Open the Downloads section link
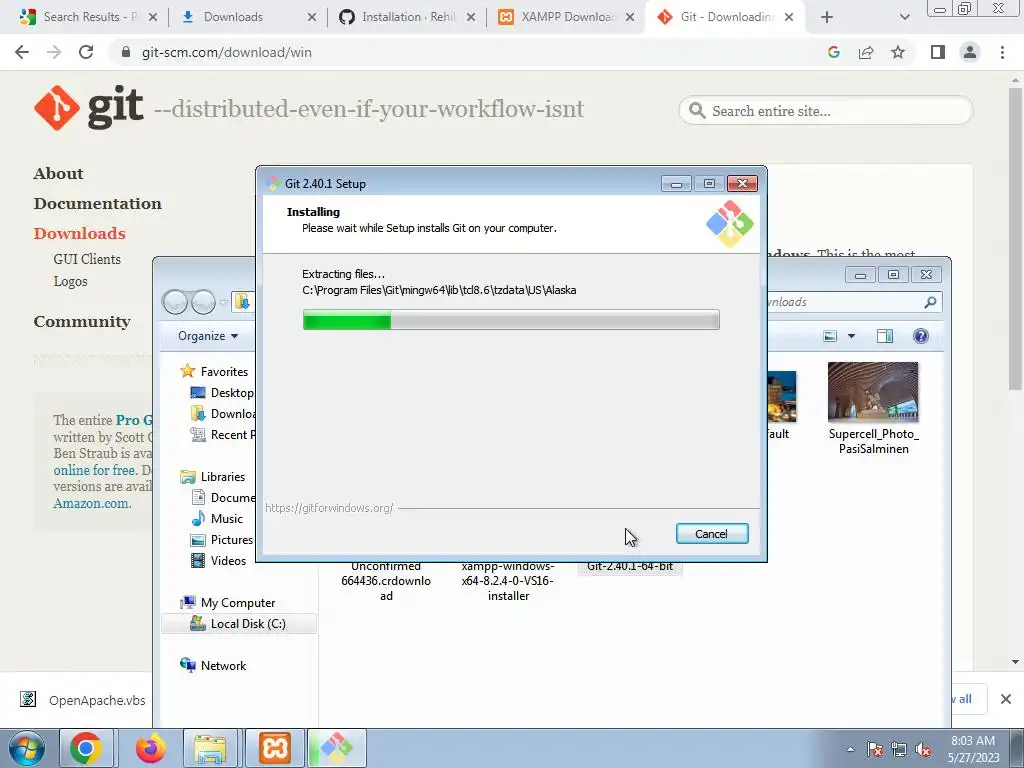 coord(79,234)
